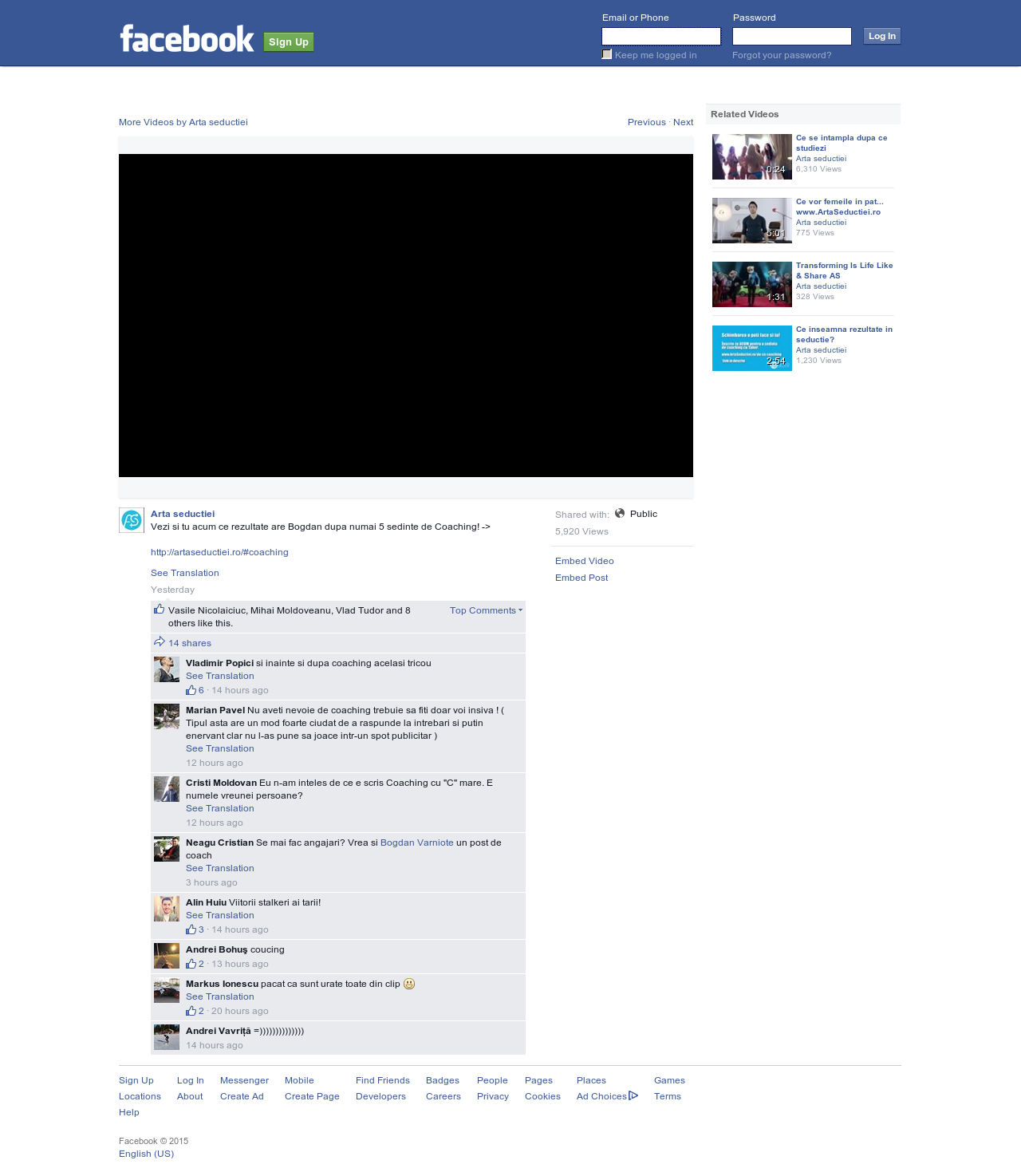Viewport: 1021px width, 1176px height.
Task: Open the 0:24 related video thumbnail
Action: pos(752,156)
